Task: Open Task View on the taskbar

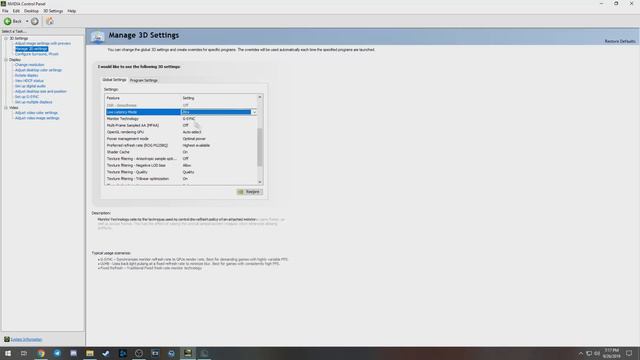Action: pyautogui.click(x=24, y=353)
